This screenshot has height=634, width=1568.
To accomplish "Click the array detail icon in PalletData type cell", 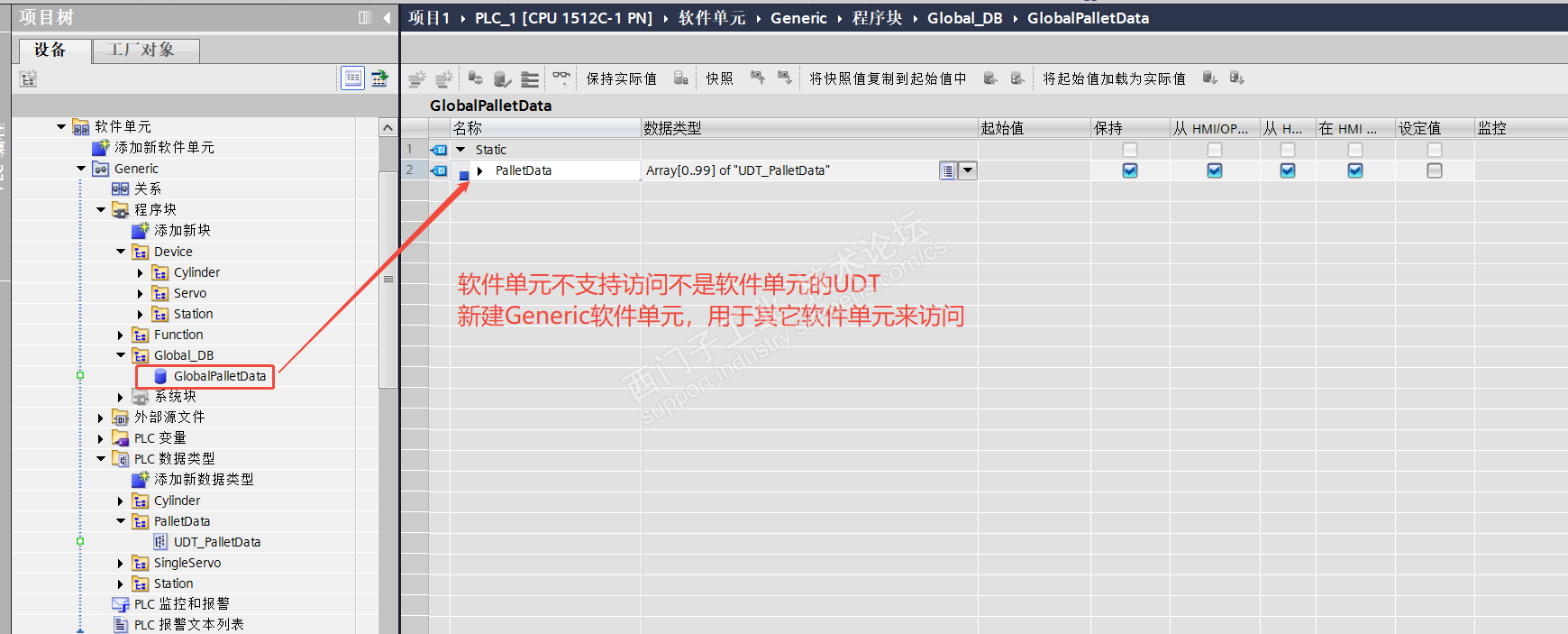I will [x=947, y=170].
